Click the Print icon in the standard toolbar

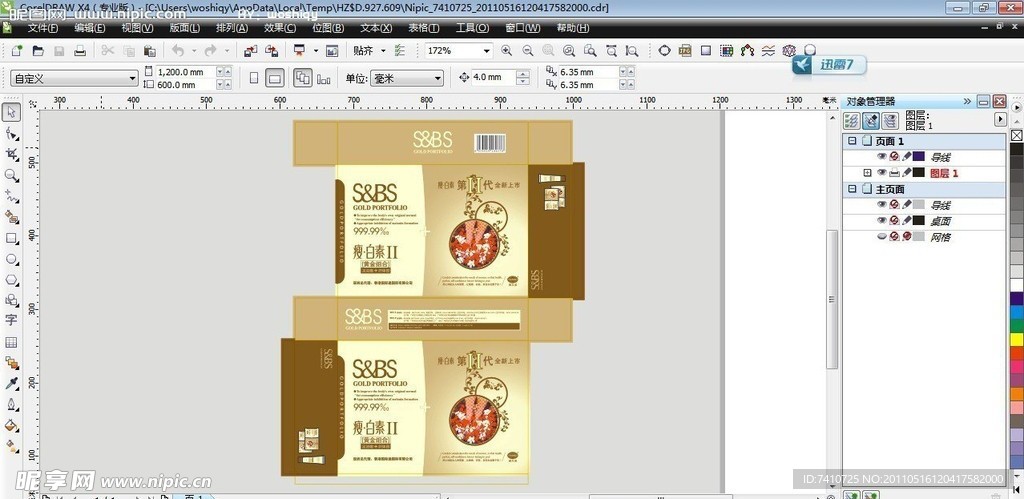click(80, 50)
